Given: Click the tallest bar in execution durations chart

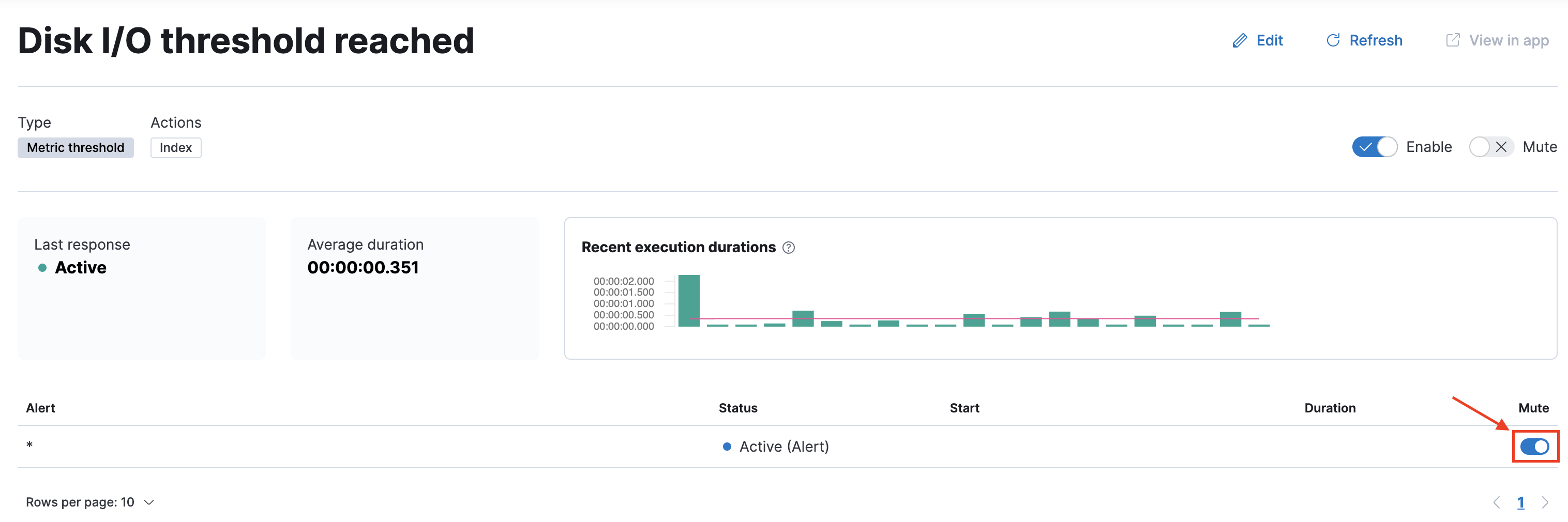Looking at the screenshot, I should (689, 301).
